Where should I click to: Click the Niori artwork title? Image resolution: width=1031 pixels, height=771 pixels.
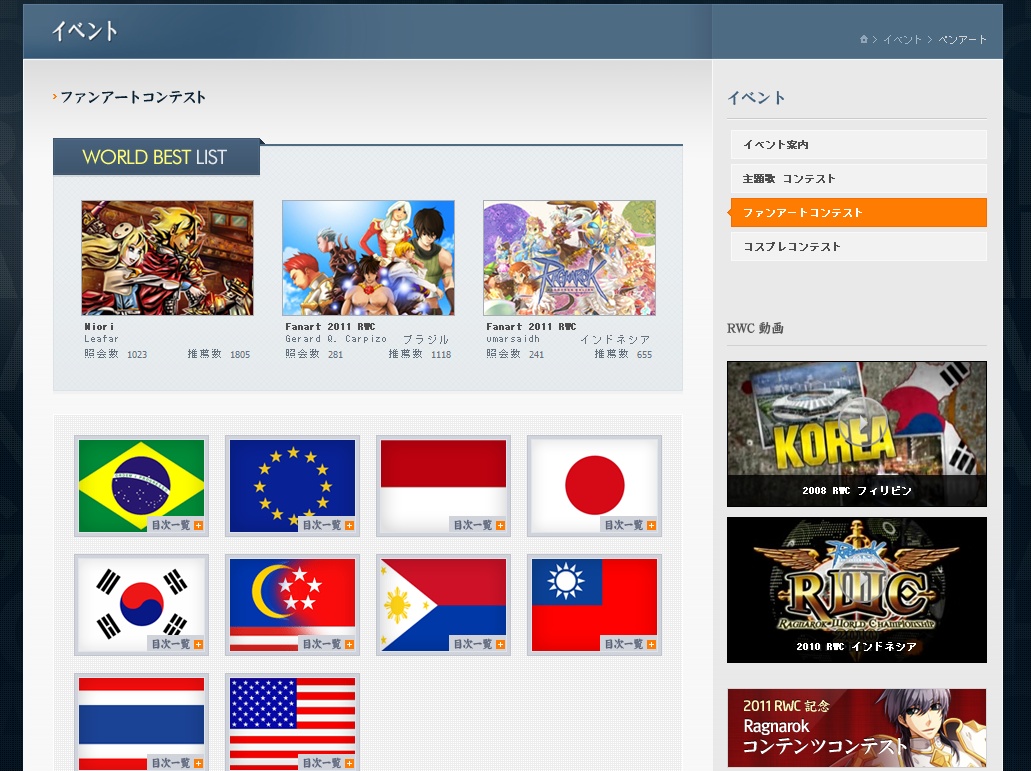[99, 327]
